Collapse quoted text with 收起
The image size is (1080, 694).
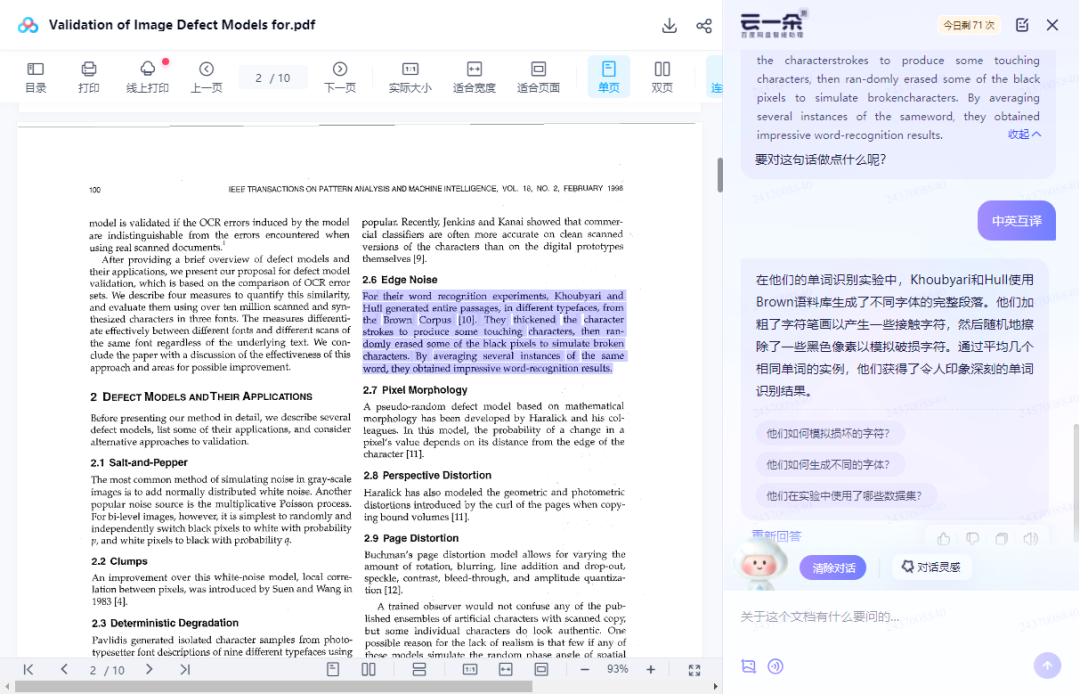click(1024, 134)
